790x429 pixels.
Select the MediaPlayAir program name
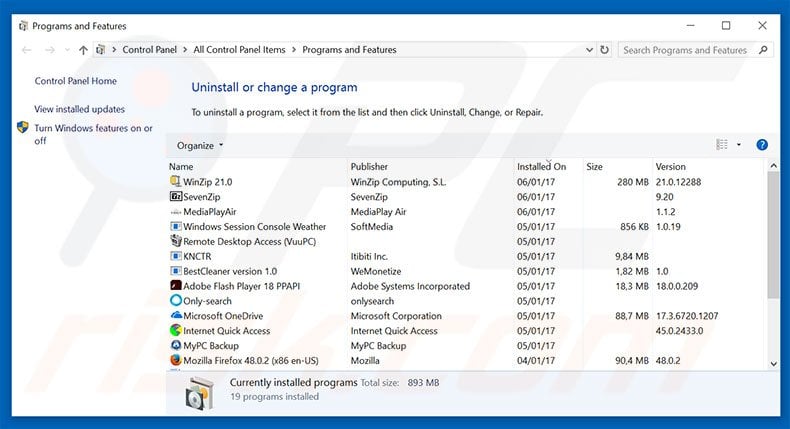tap(210, 212)
